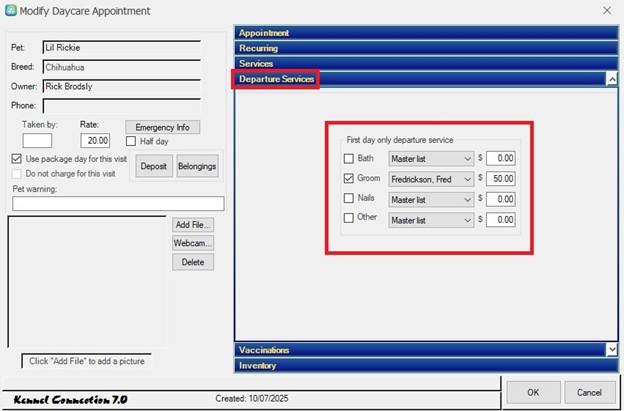
Task: Open the Services section header
Action: 426,64
